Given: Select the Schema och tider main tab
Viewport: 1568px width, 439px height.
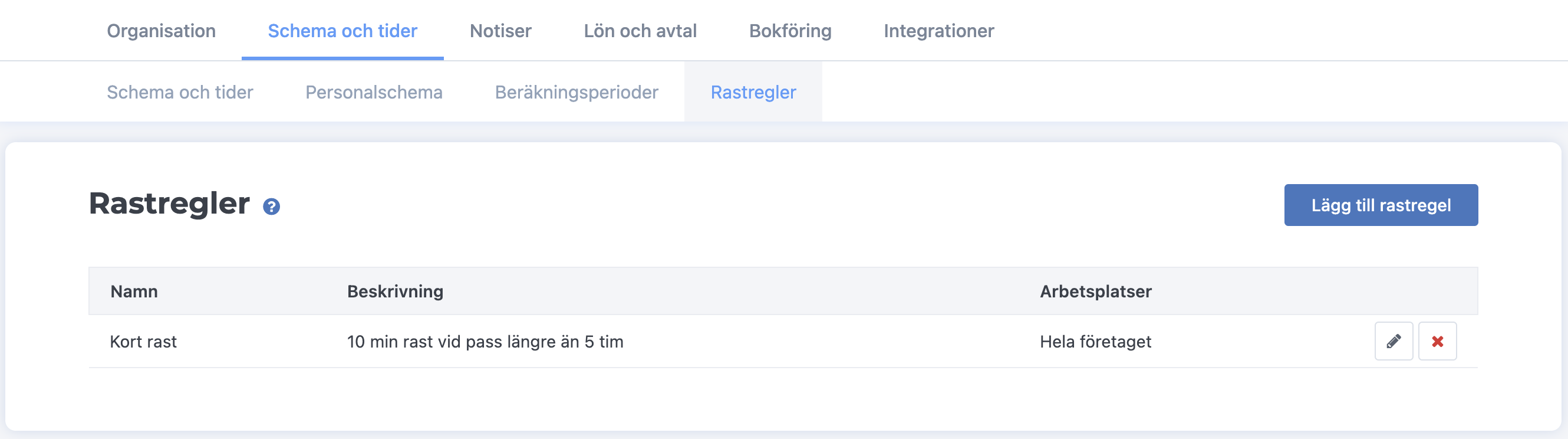Looking at the screenshot, I should (342, 31).
